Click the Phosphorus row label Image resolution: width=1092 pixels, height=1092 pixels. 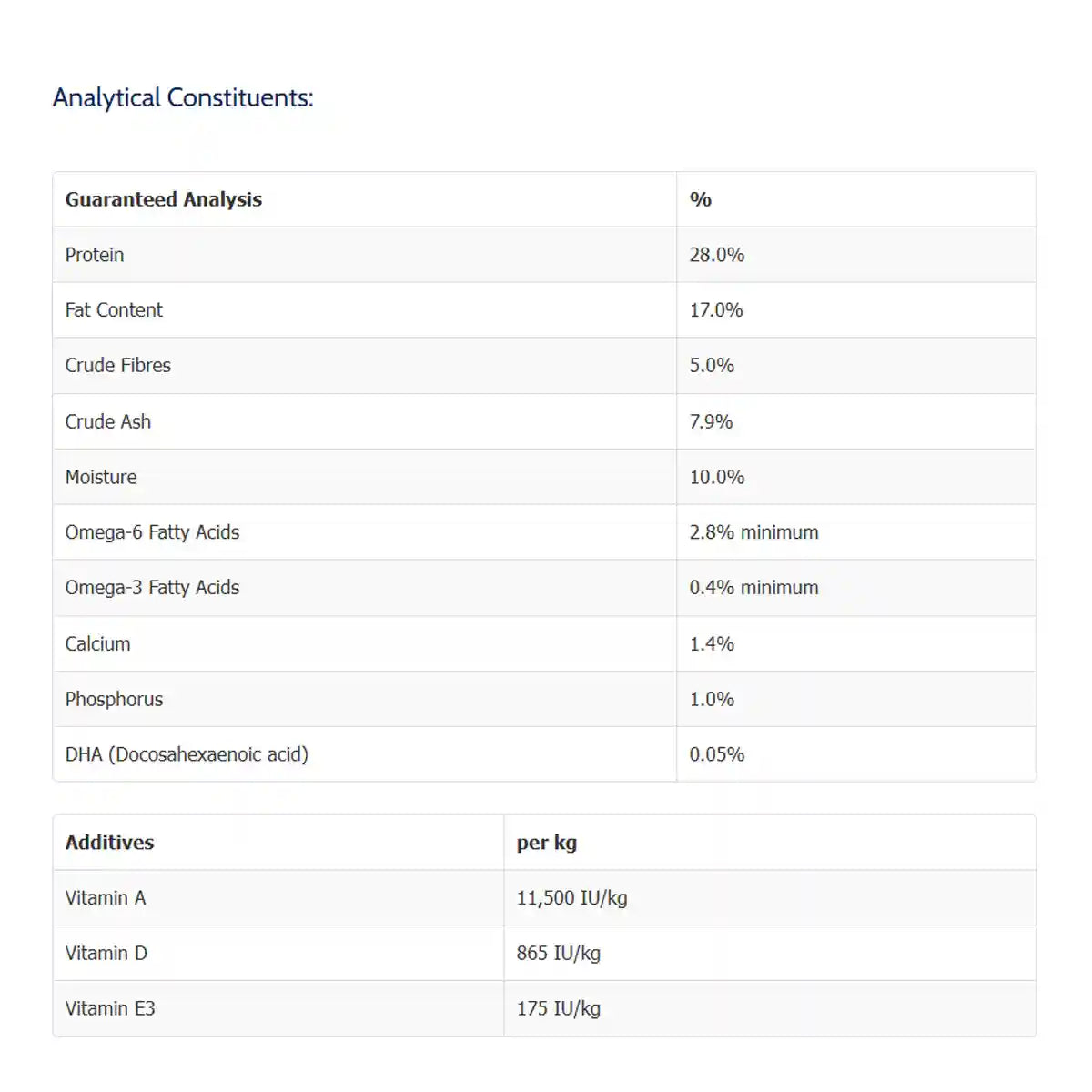pos(114,700)
